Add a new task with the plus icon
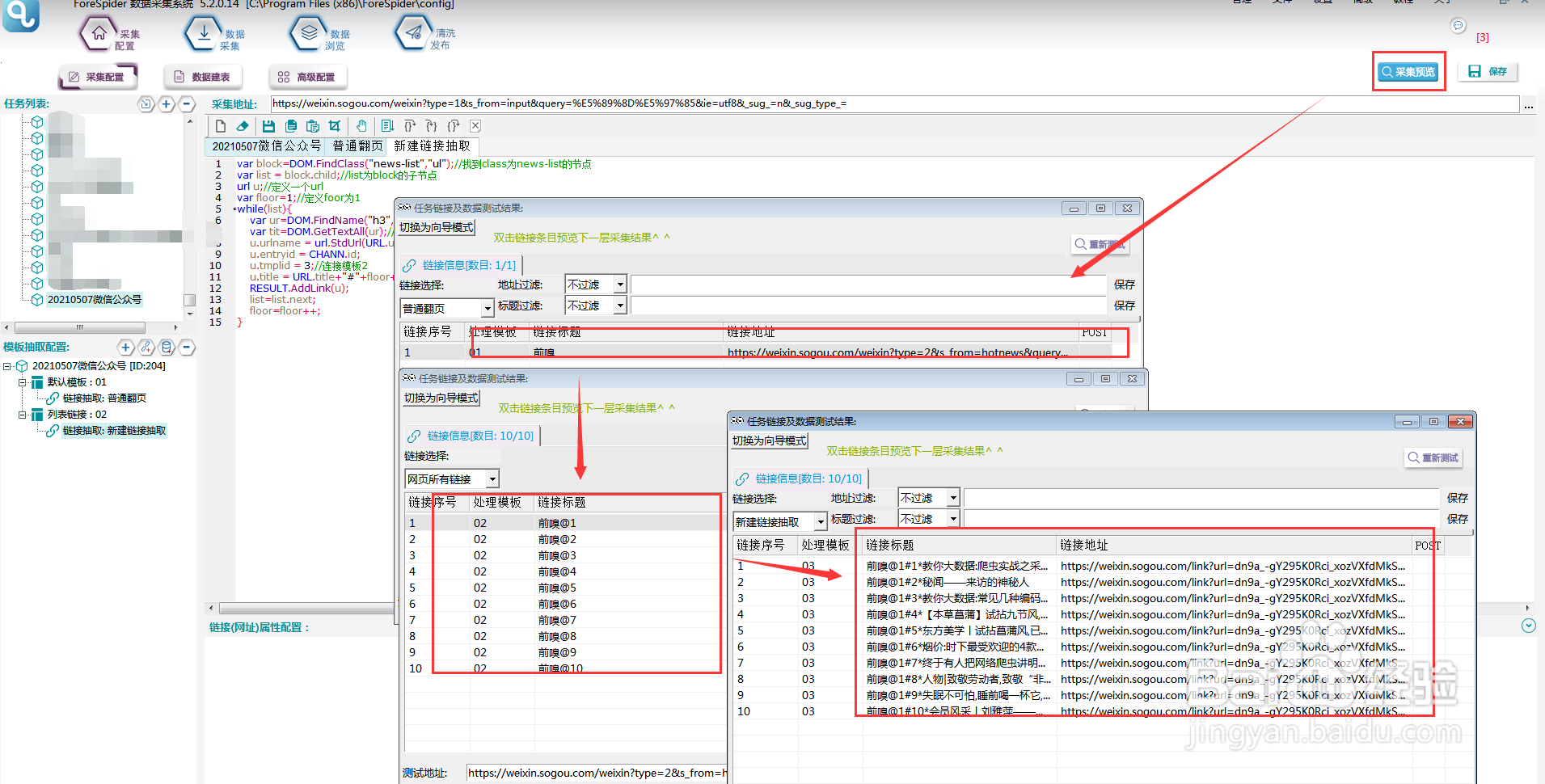Viewport: 1545px width, 784px height. [x=166, y=103]
